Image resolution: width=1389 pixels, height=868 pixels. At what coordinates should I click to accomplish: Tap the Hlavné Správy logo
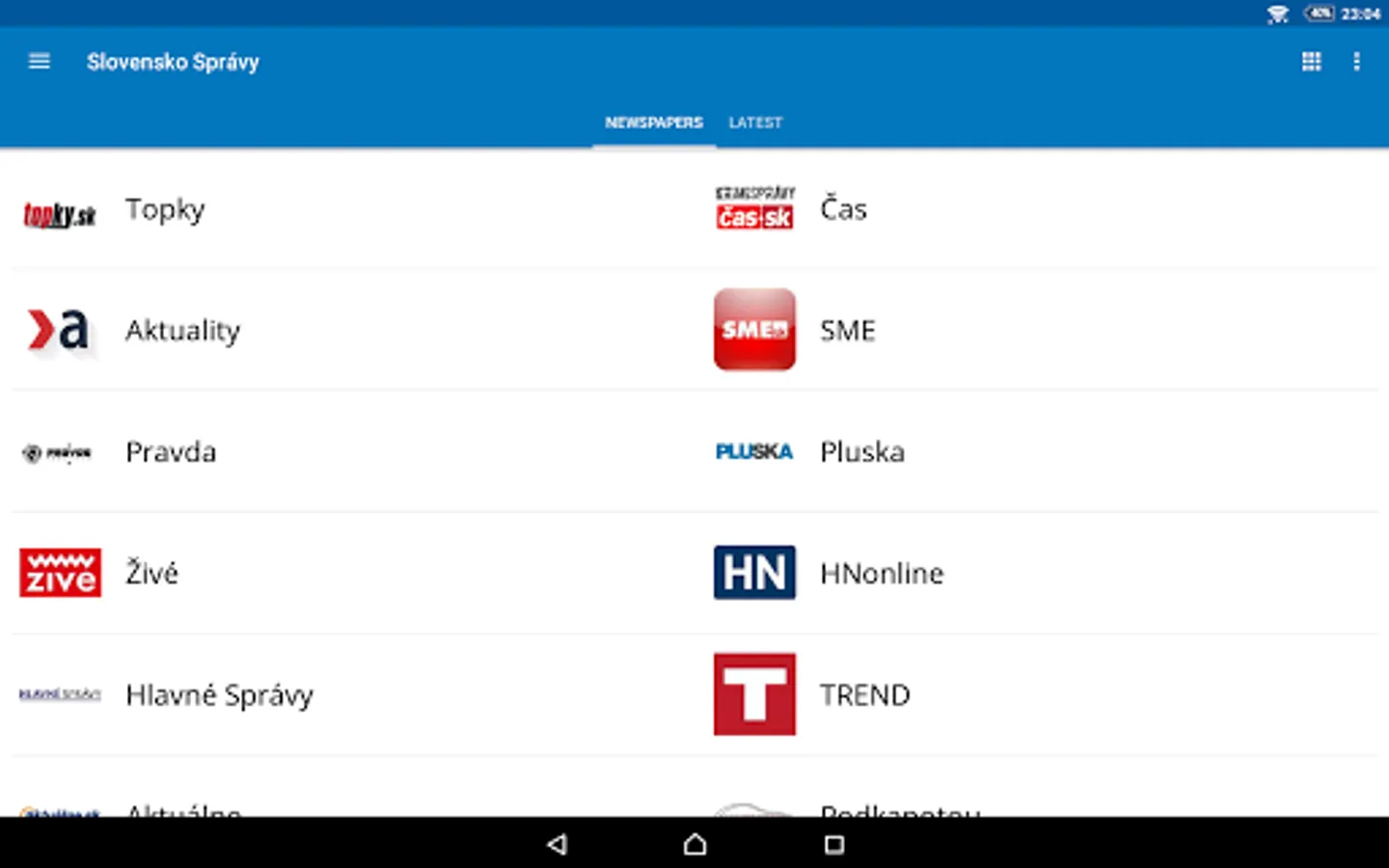click(x=60, y=693)
